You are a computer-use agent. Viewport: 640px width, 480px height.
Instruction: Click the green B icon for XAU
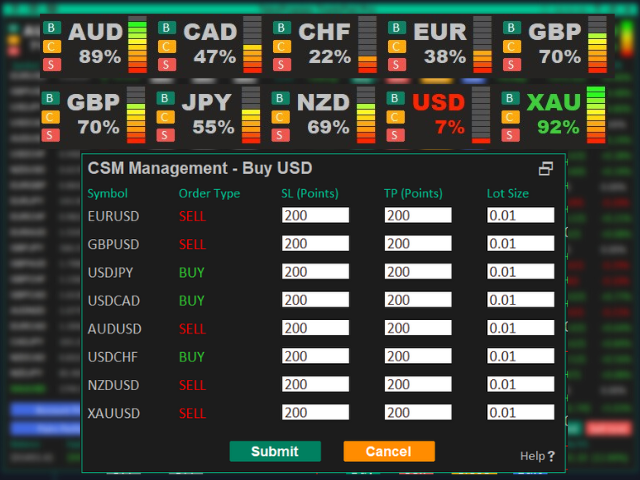click(511, 100)
